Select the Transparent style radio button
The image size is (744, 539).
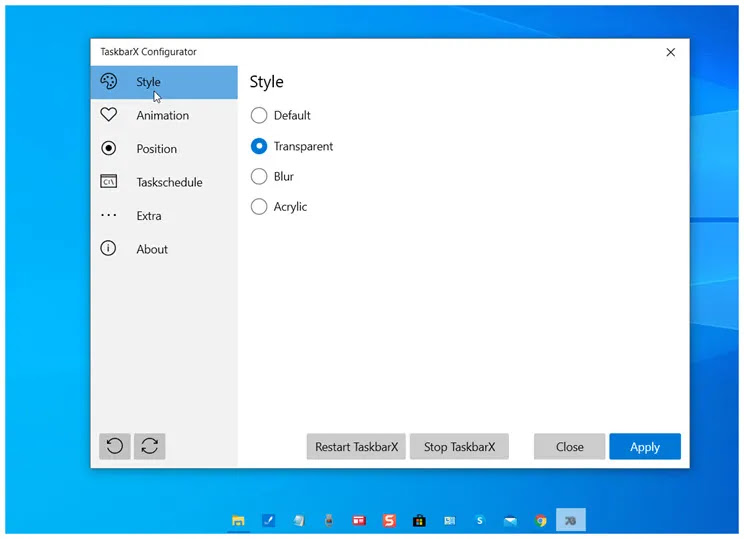tap(259, 146)
